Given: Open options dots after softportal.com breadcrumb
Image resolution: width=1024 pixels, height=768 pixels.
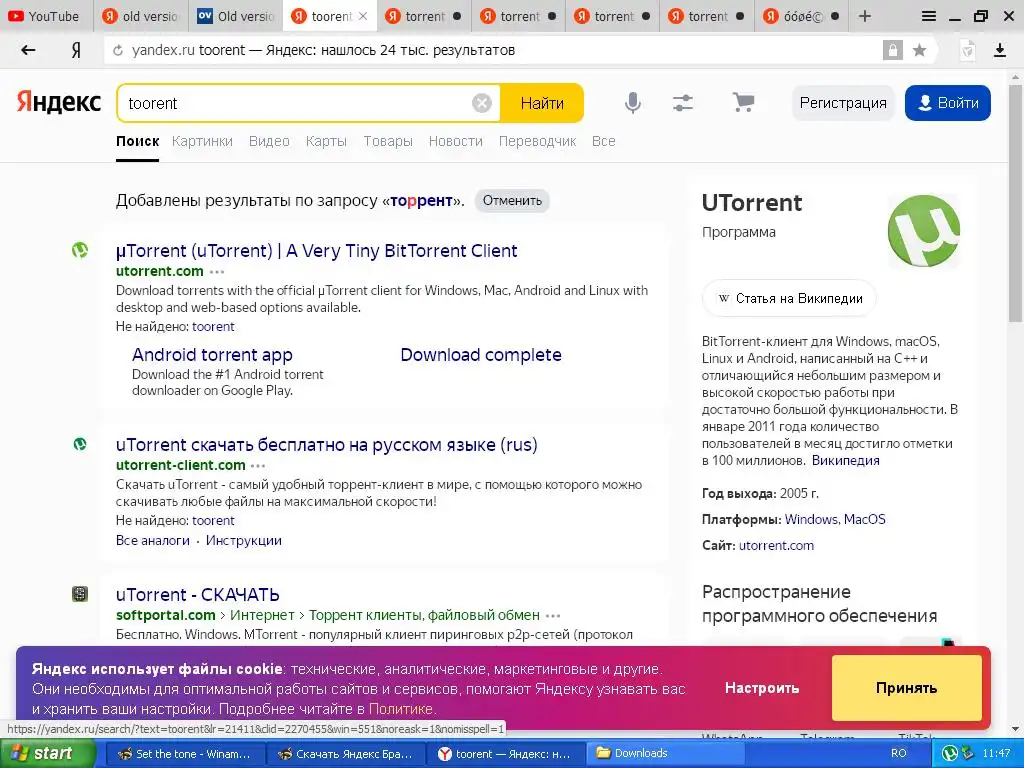Looking at the screenshot, I should tap(553, 616).
